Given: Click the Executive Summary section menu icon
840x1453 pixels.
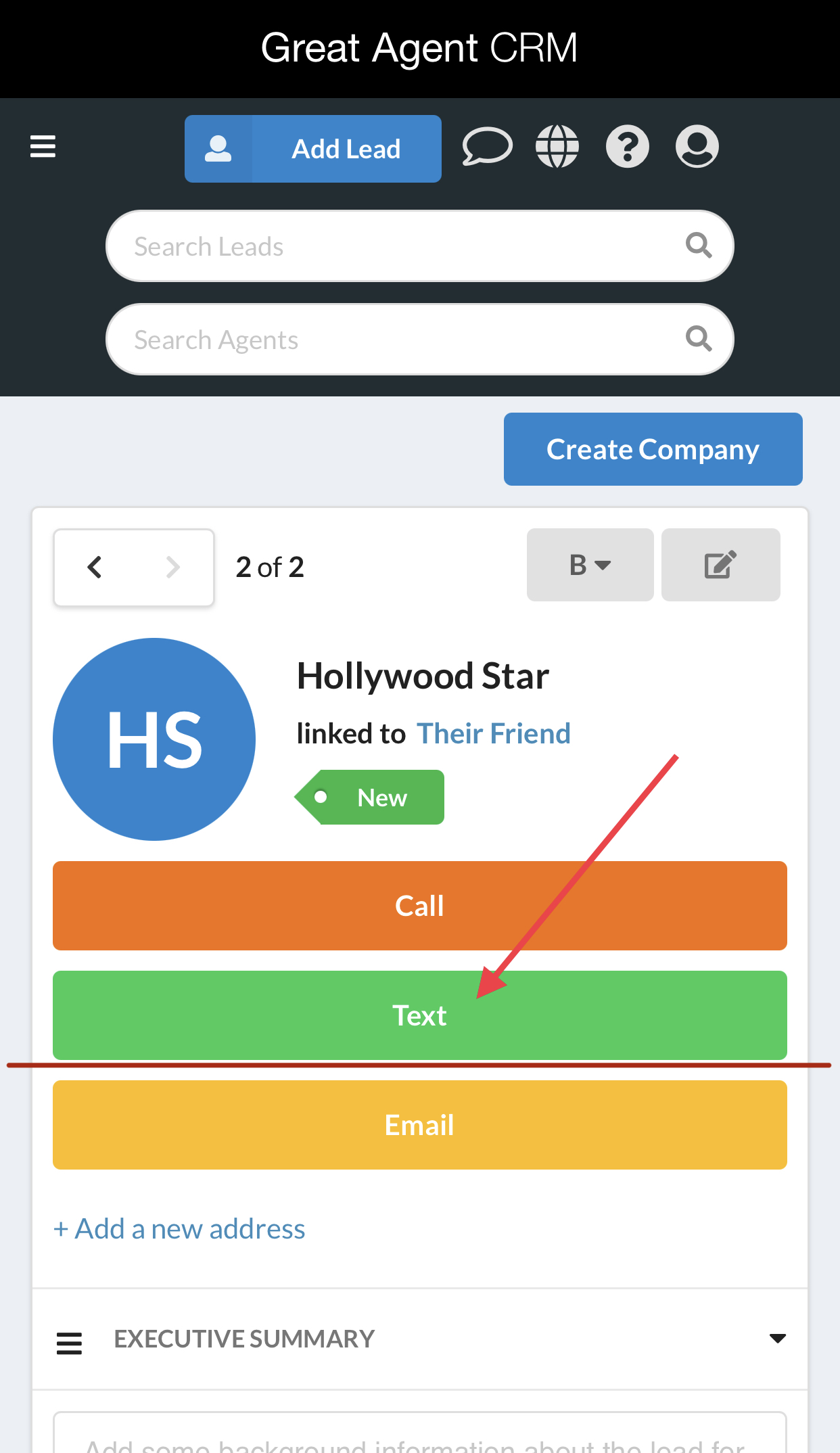Looking at the screenshot, I should point(69,1343).
